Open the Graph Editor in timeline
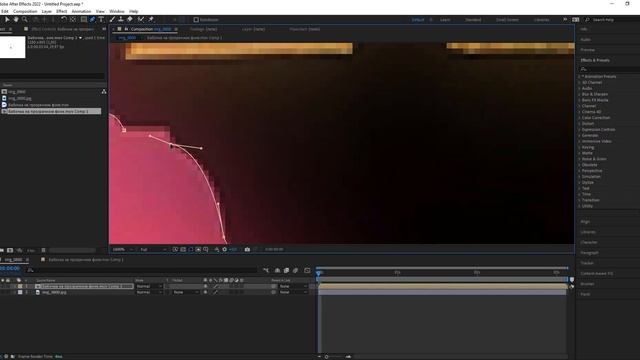The image size is (640, 360). point(307,270)
